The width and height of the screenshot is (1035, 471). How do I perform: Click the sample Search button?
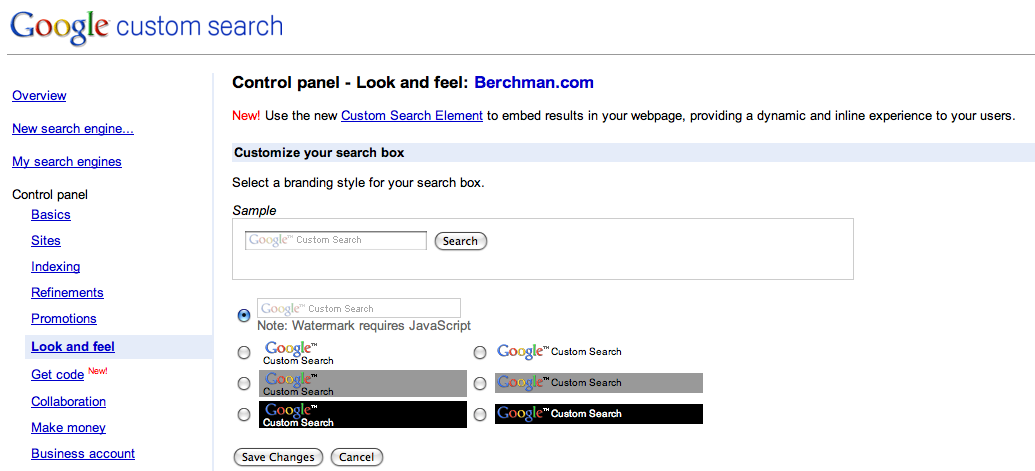tap(461, 241)
